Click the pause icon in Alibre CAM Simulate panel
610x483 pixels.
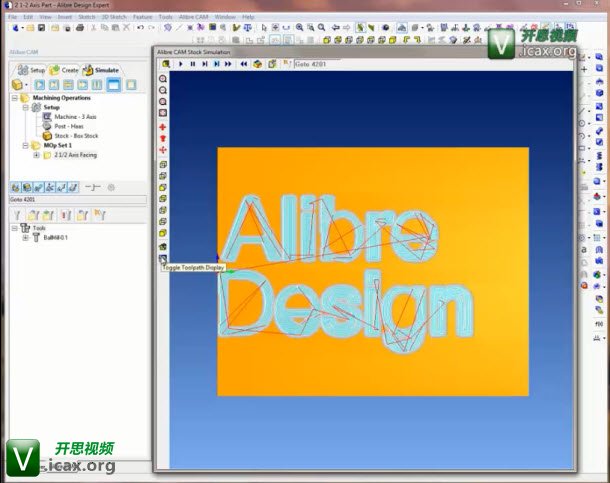point(97,84)
